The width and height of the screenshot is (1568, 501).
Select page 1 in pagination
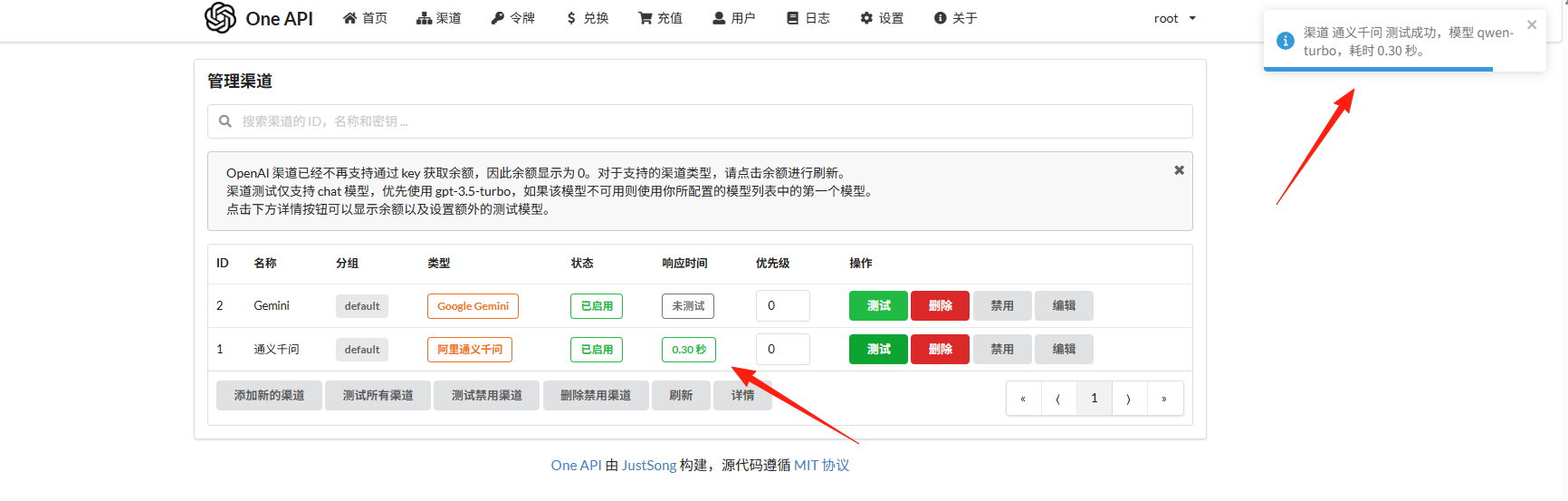click(x=1094, y=399)
